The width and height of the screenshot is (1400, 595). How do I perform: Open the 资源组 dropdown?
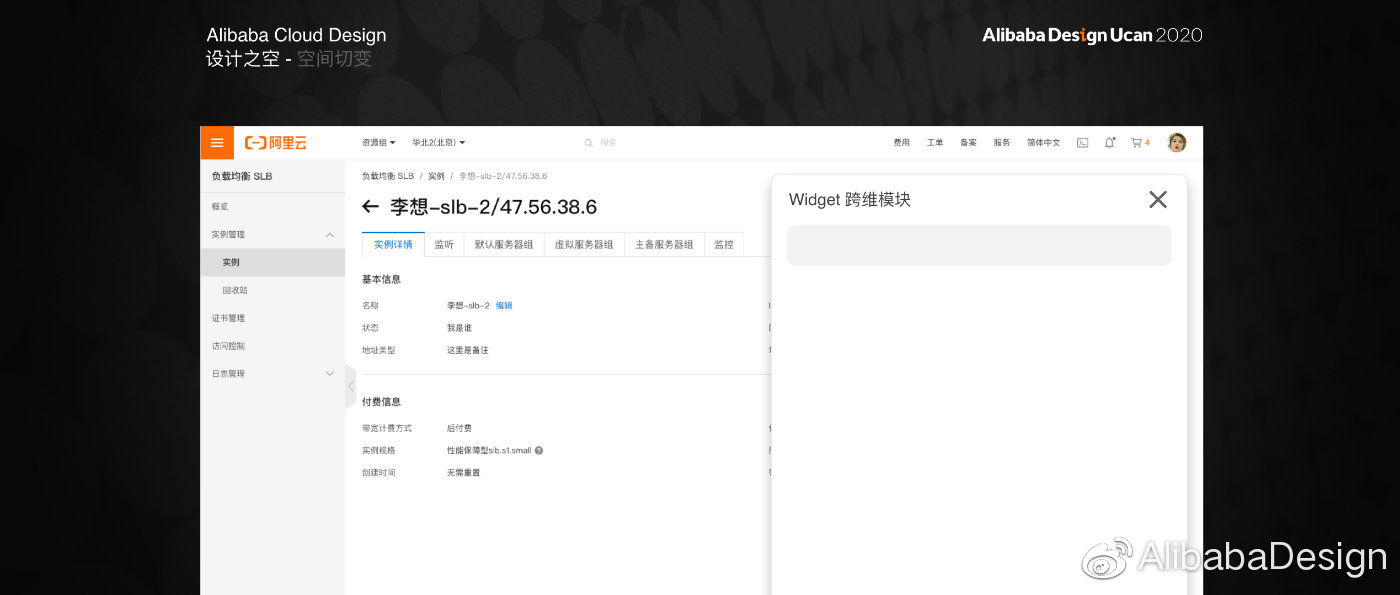pyautogui.click(x=378, y=143)
